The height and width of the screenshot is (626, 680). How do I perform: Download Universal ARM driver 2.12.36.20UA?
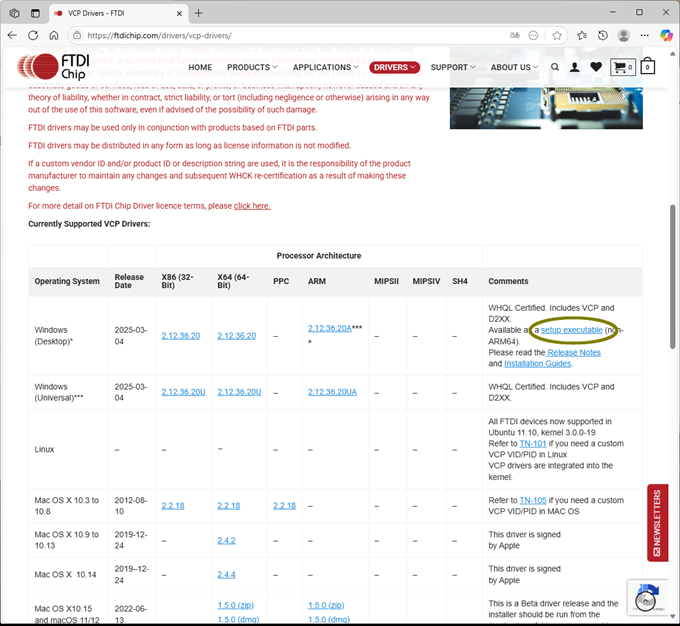332,392
